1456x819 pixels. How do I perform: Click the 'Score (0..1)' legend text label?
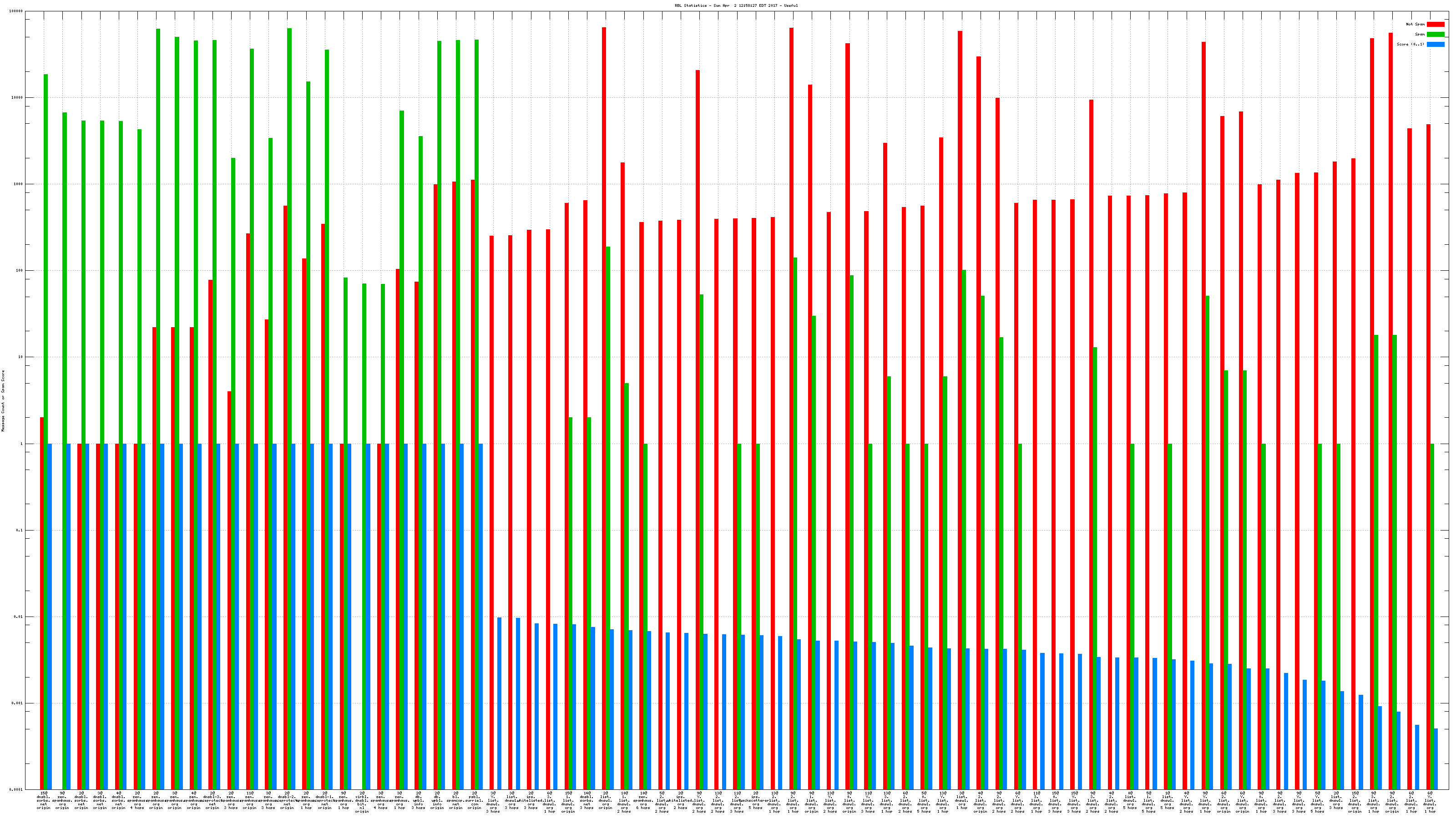1410,44
